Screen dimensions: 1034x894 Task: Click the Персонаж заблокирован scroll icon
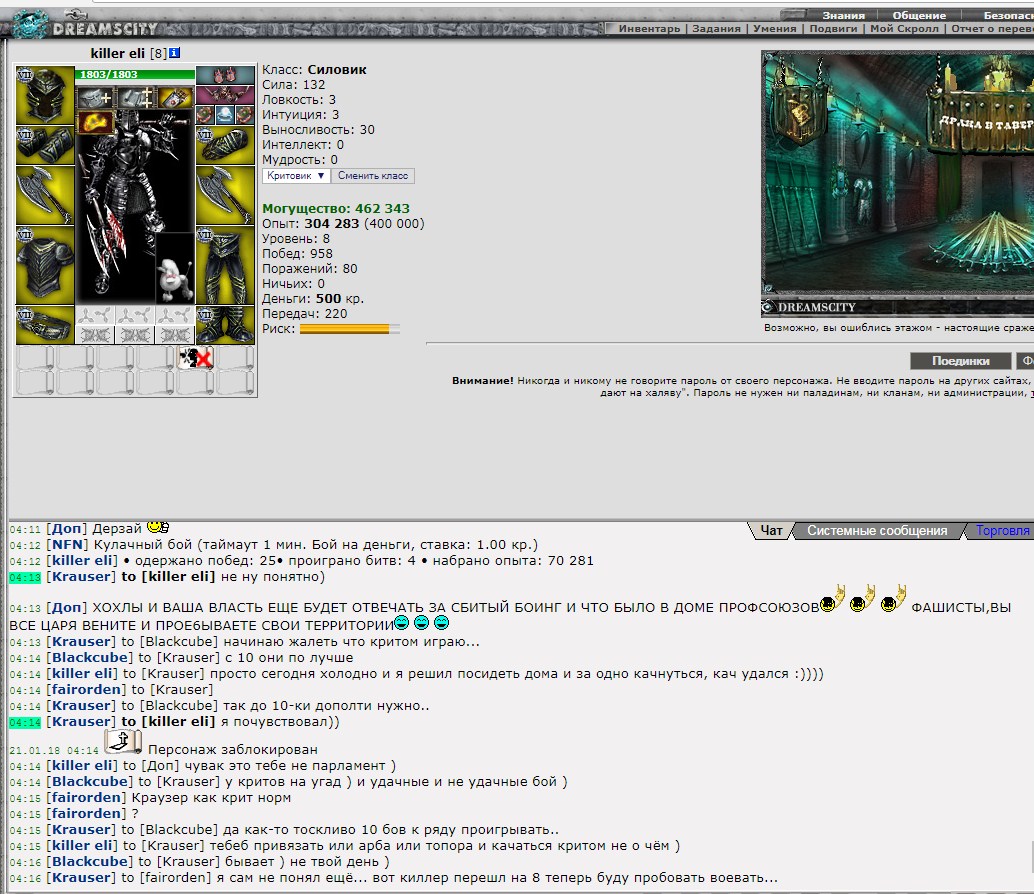click(x=123, y=742)
